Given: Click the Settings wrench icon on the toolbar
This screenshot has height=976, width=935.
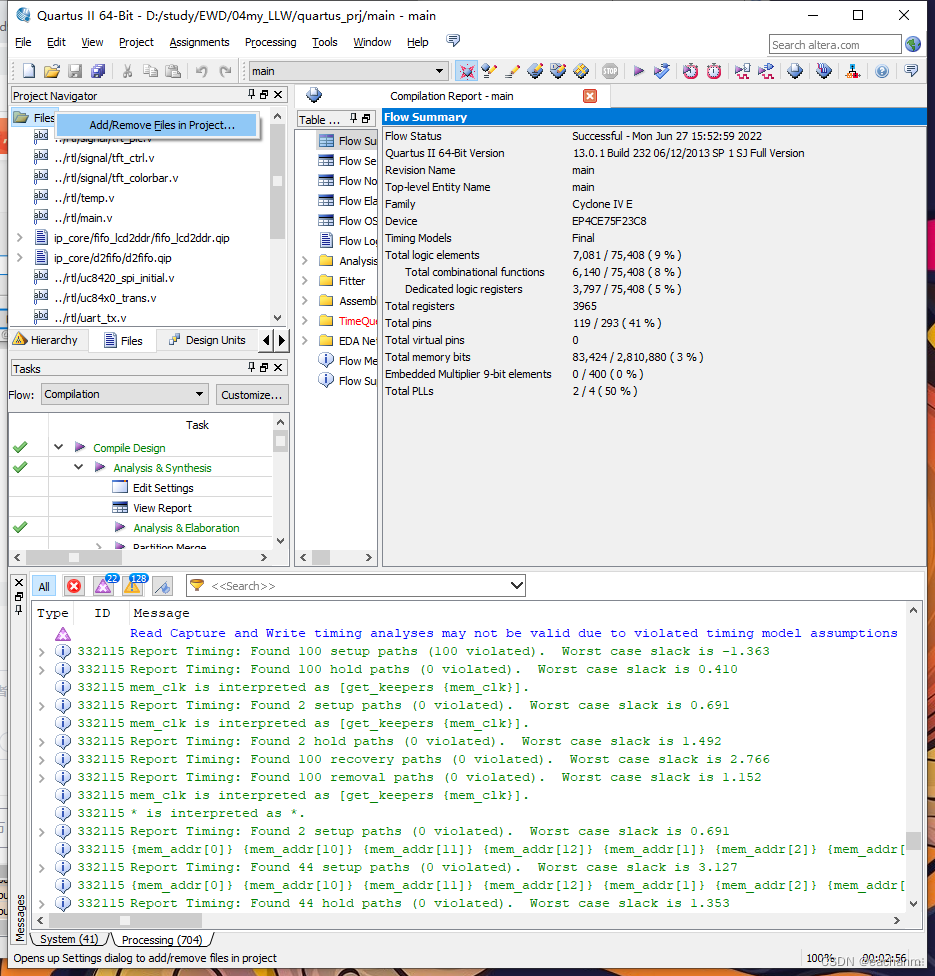Looking at the screenshot, I should 489,70.
